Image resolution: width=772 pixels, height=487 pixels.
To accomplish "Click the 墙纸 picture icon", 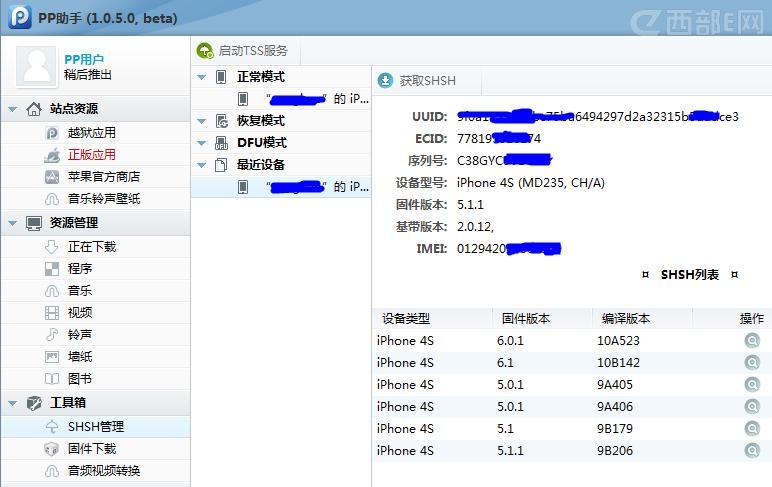I will 52,357.
